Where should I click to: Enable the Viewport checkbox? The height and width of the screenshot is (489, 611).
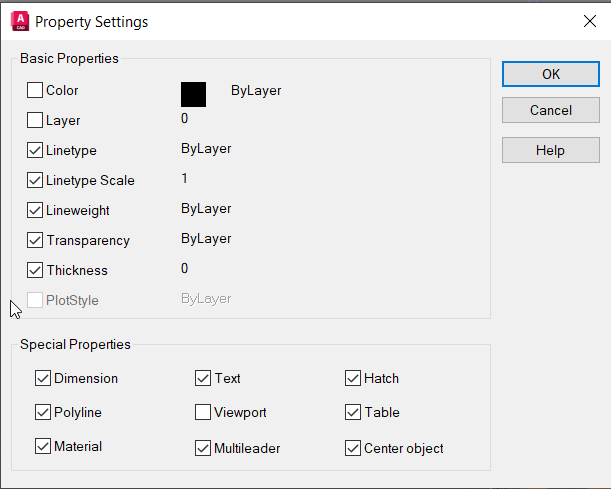[x=203, y=412]
